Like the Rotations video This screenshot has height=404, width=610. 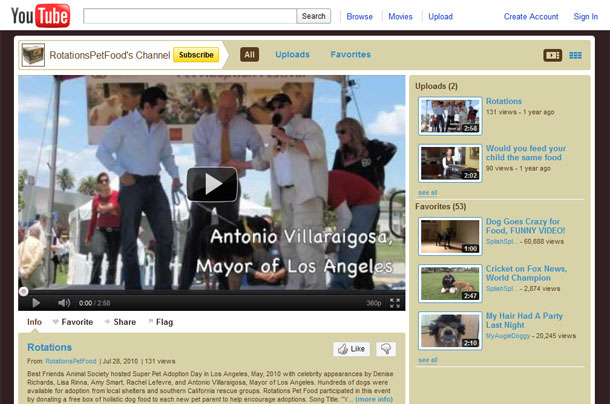coord(352,349)
